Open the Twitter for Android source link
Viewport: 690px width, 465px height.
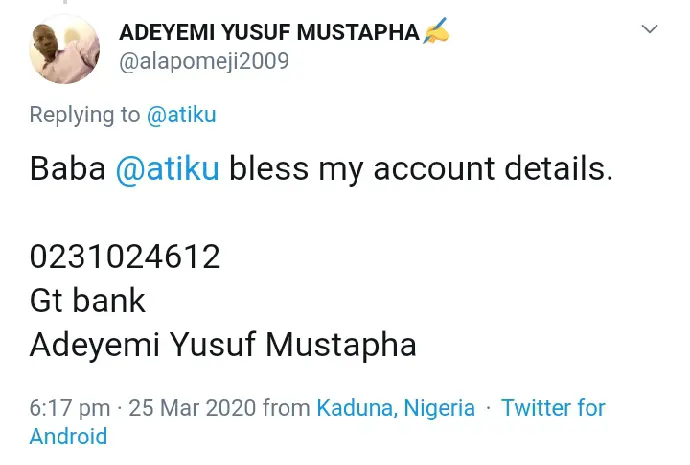[318, 422]
